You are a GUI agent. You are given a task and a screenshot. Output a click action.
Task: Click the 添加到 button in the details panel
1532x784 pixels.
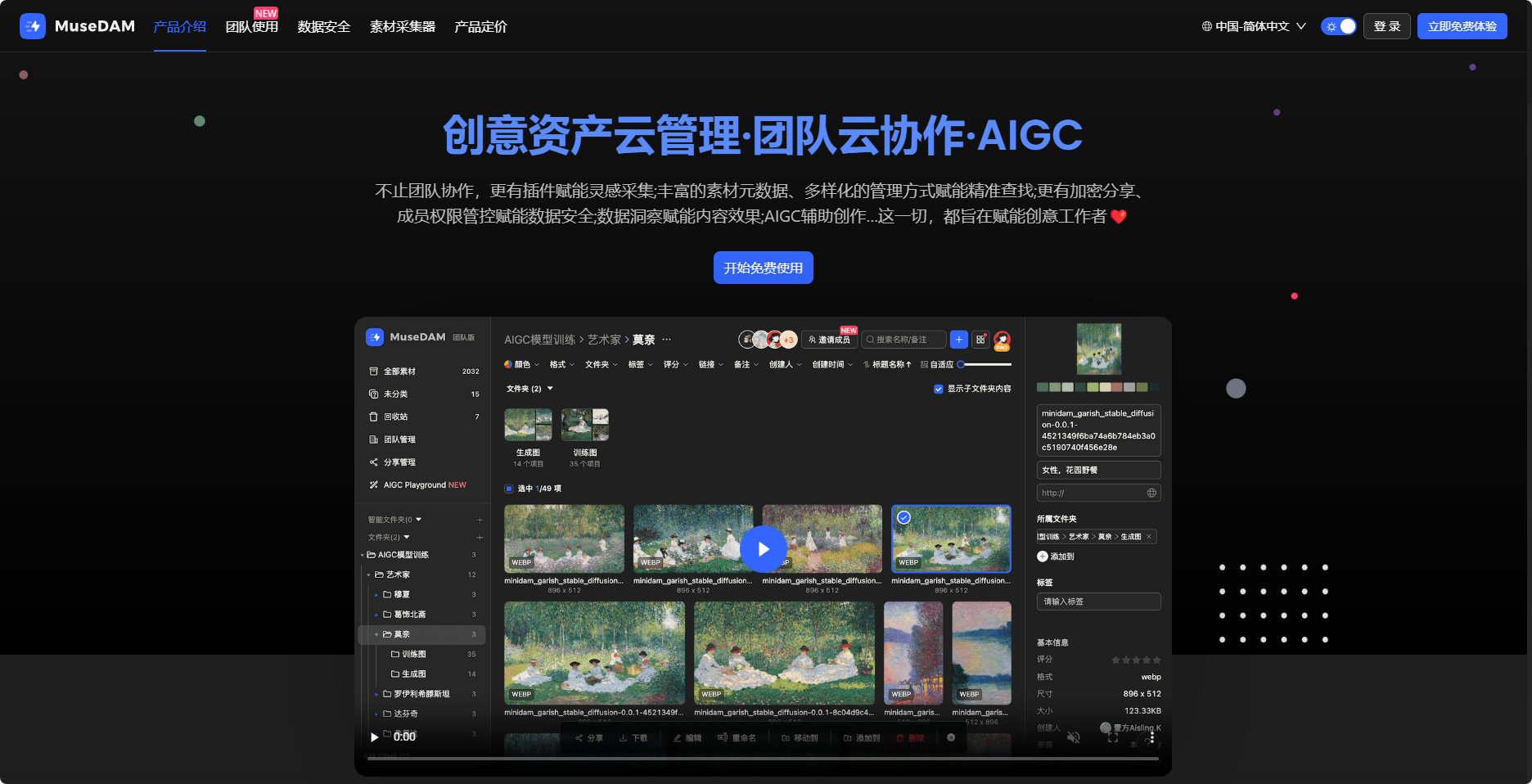tap(1056, 556)
